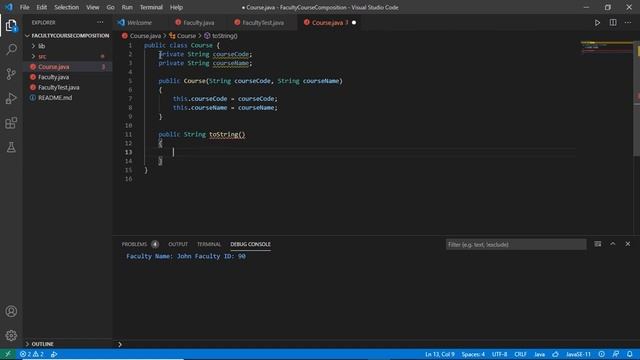This screenshot has height=360, width=640.
Task: Open the View menu
Action: pos(93,7)
